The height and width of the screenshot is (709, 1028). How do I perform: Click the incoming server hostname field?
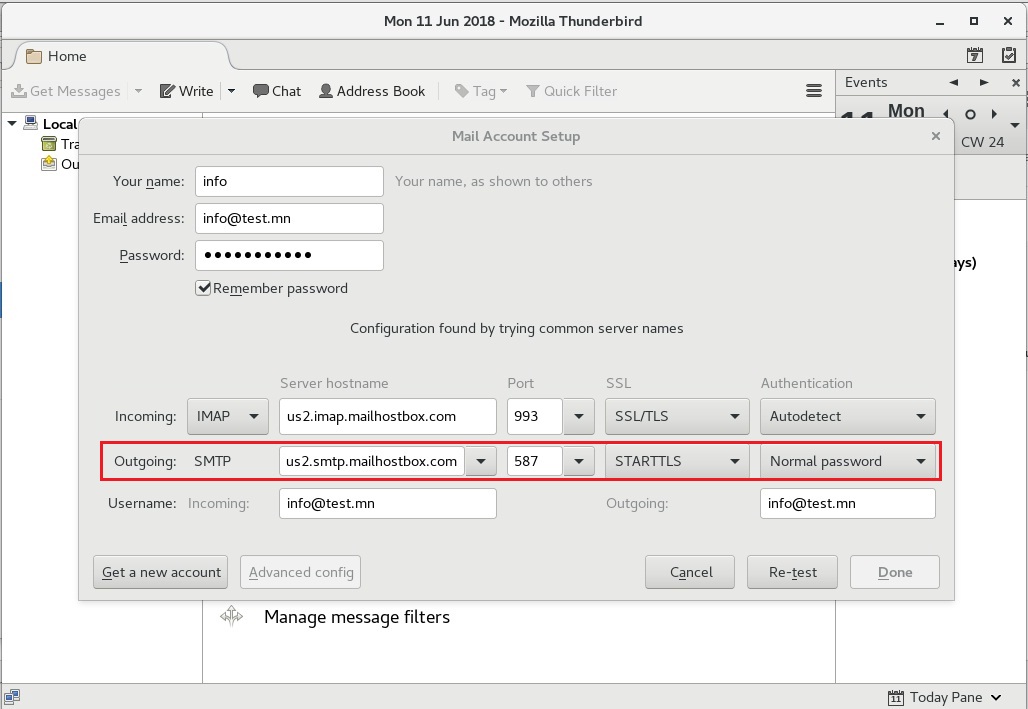(x=387, y=416)
